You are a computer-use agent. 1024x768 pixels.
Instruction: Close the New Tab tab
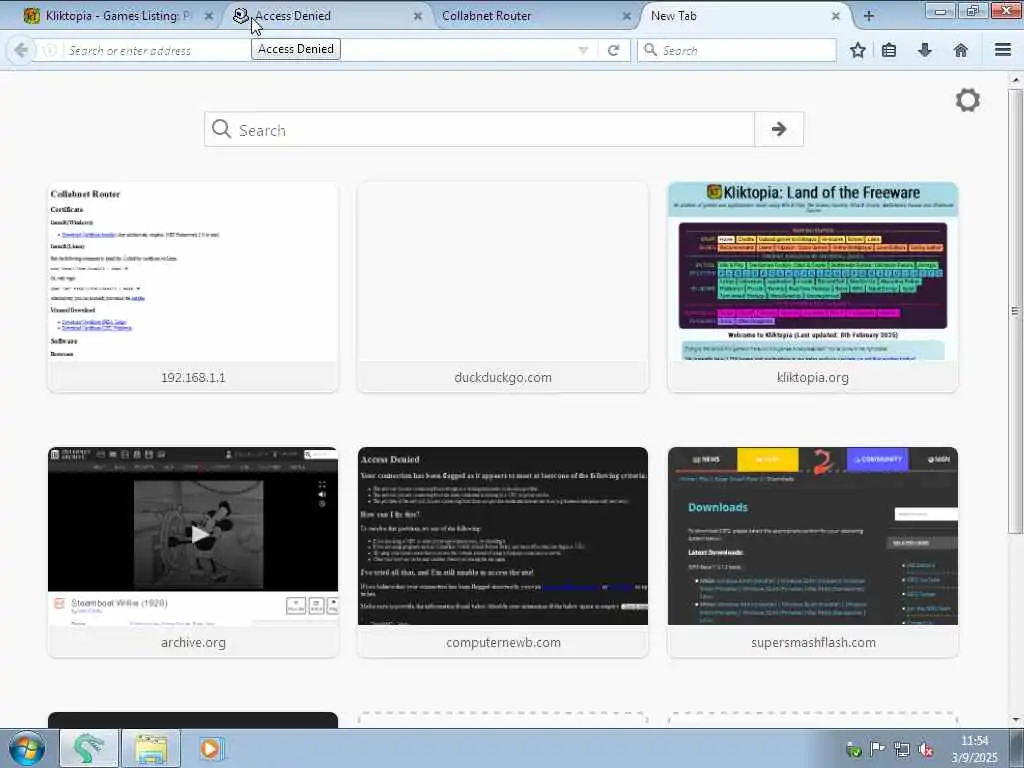[836, 16]
